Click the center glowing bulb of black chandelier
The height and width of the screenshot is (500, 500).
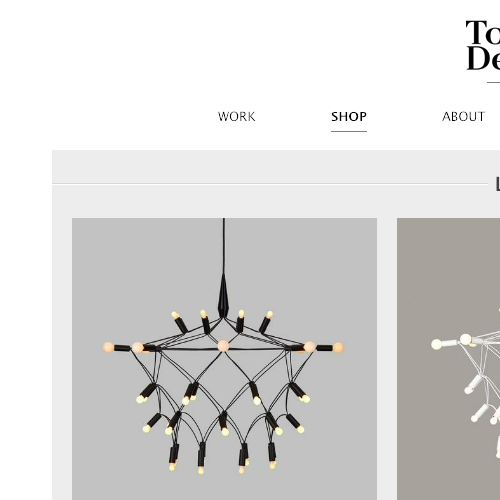click(224, 346)
